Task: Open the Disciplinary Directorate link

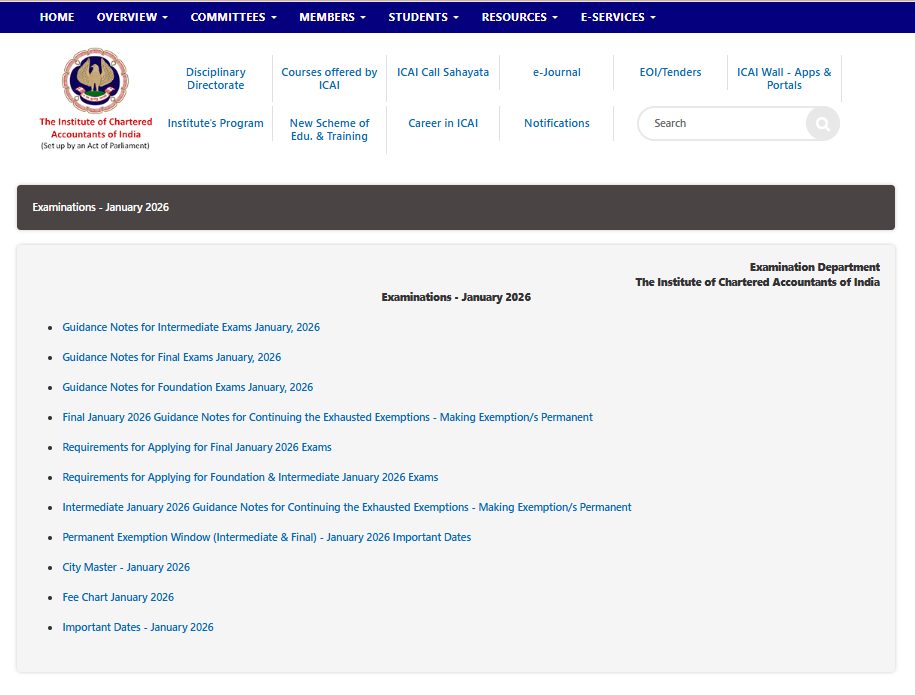Action: [215, 79]
